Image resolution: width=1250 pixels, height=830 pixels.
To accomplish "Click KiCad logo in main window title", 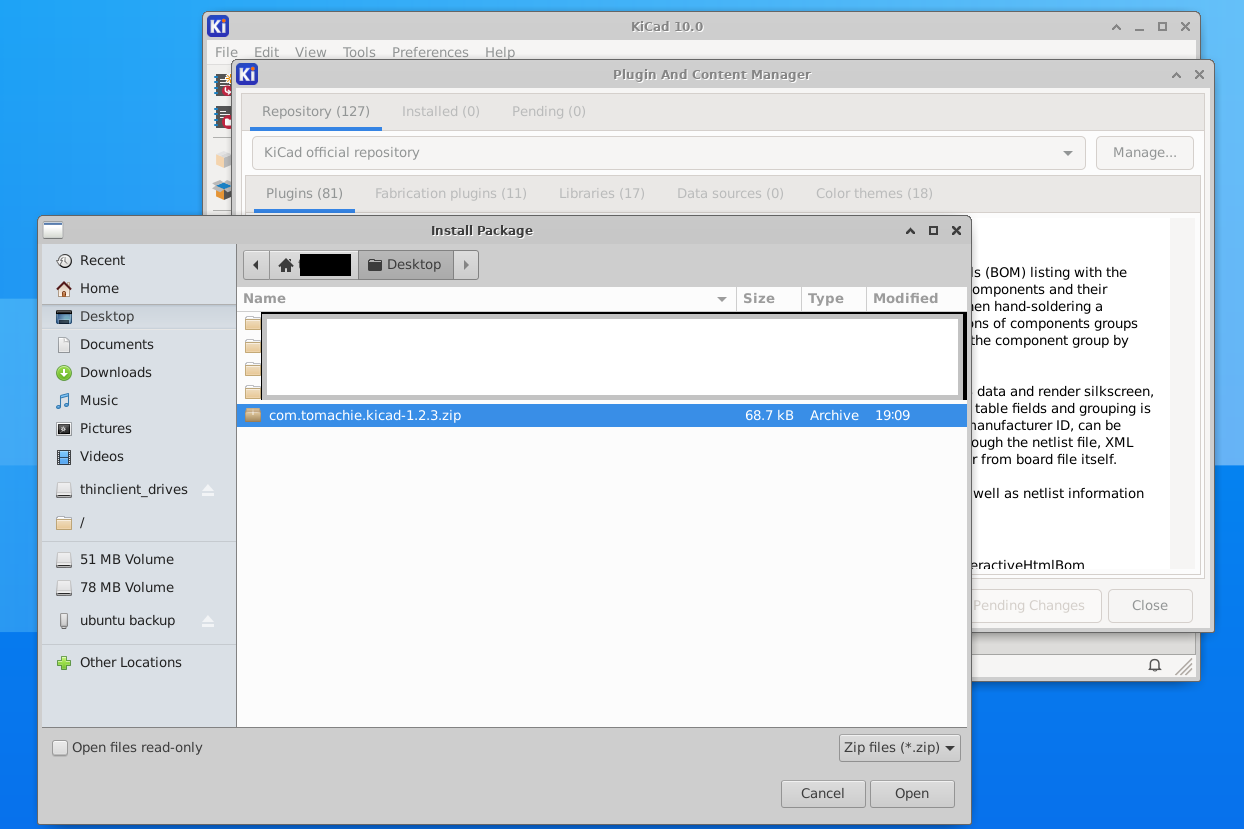I will tap(218, 26).
